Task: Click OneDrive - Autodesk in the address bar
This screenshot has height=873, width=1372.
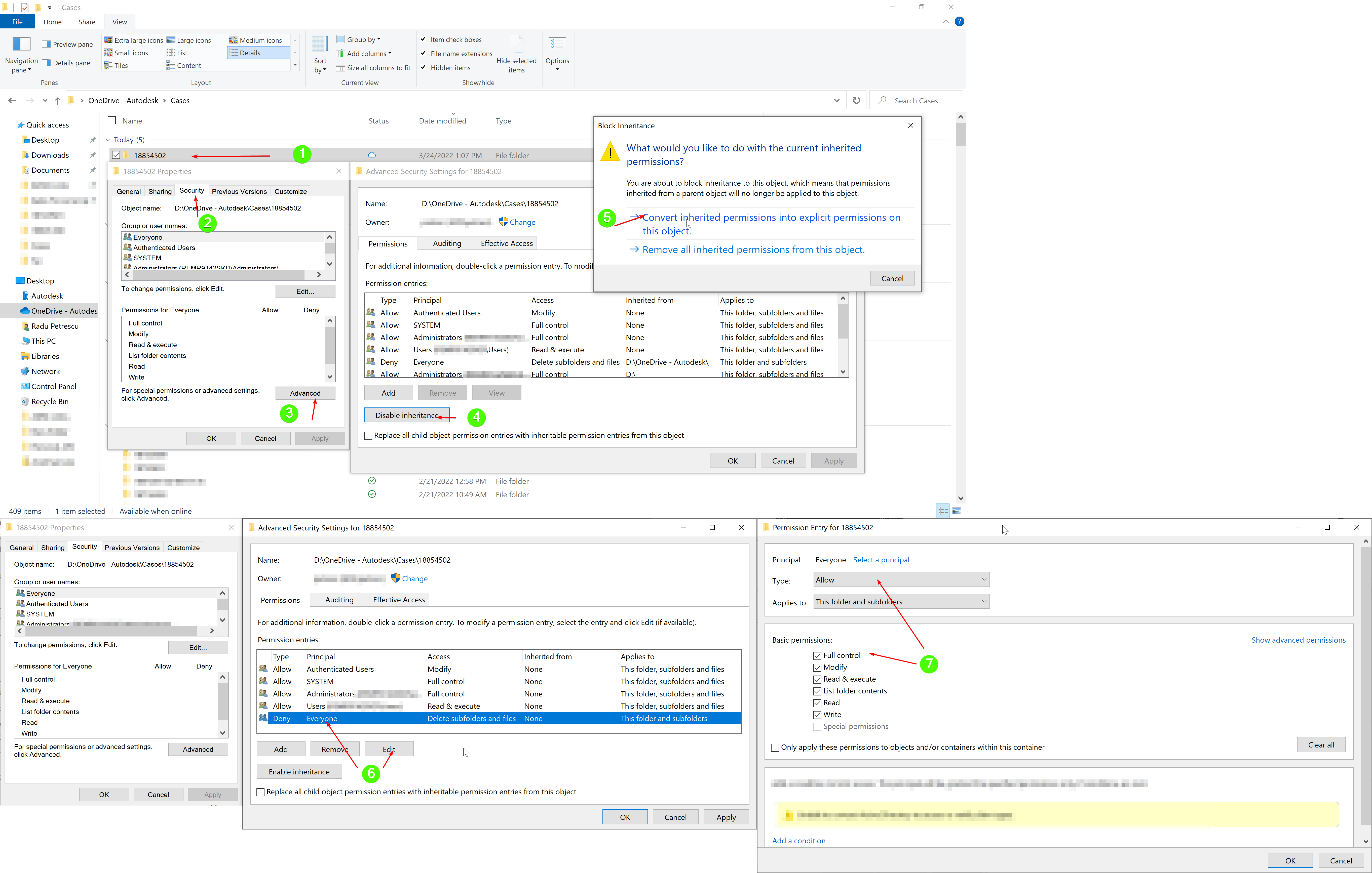Action: click(123, 101)
